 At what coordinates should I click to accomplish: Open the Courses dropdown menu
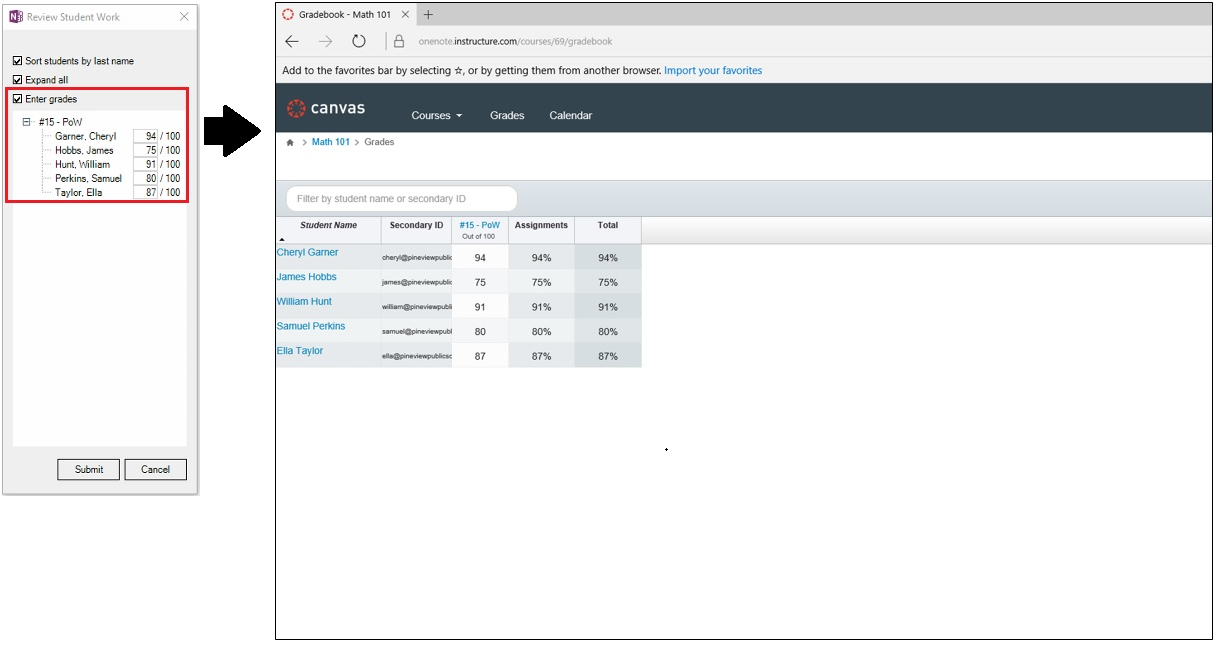(436, 116)
